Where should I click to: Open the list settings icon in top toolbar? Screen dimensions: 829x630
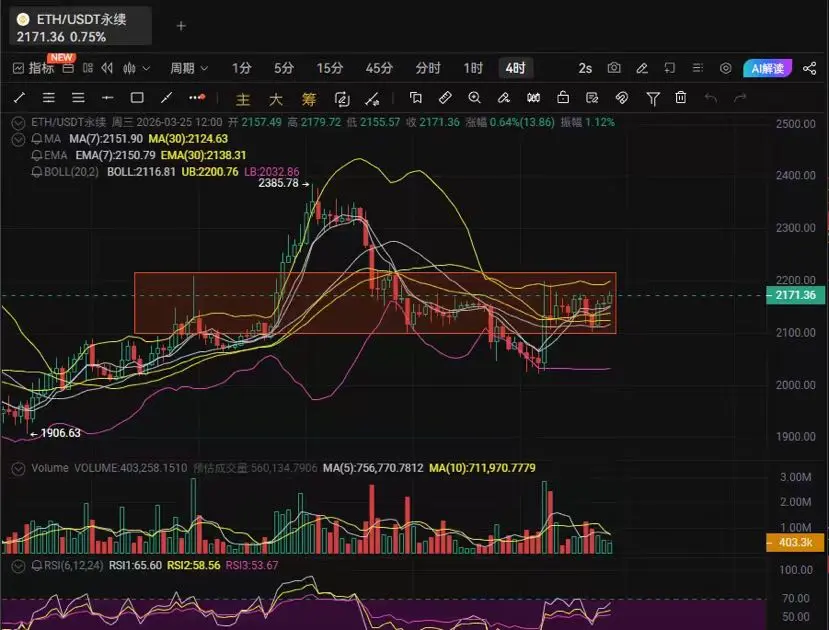tap(698, 68)
